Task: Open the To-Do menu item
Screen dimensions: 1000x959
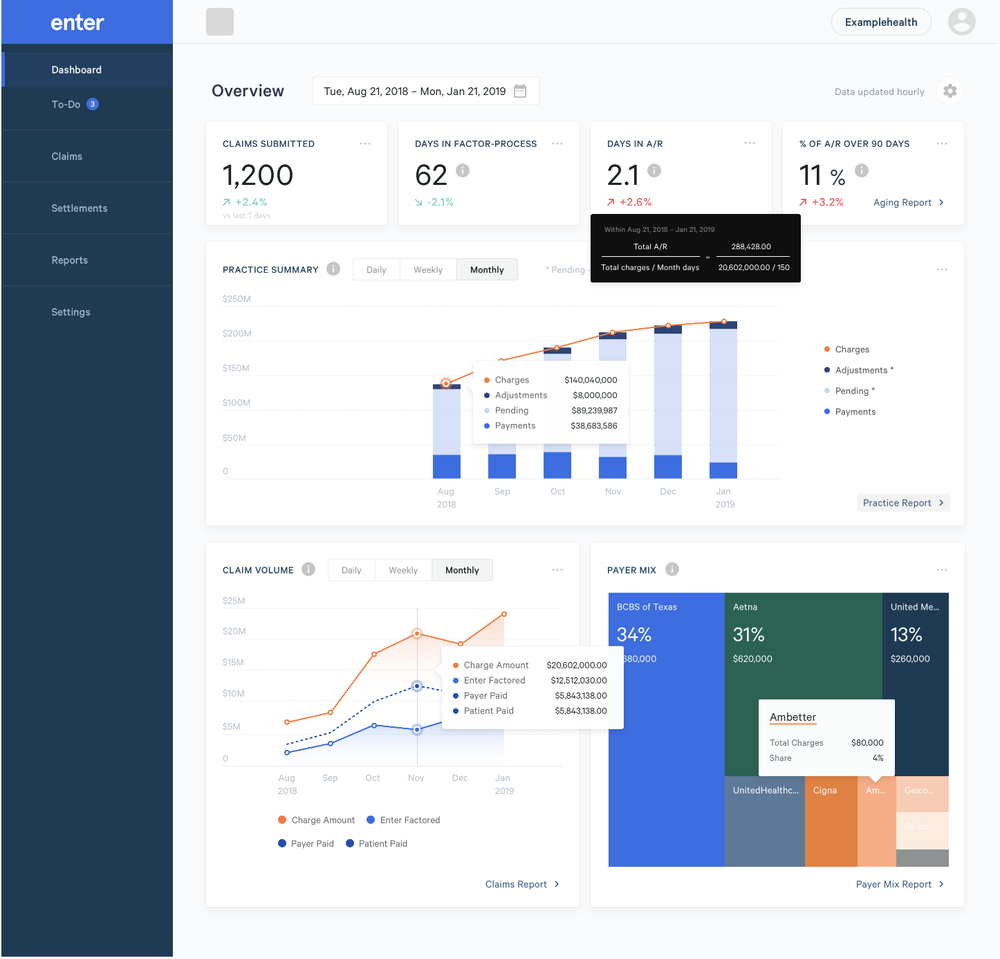Action: click(64, 104)
